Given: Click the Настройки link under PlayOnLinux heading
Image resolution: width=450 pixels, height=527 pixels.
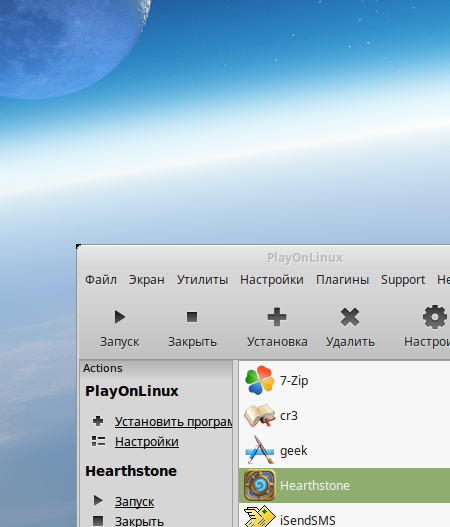Looking at the screenshot, I should 147,442.
